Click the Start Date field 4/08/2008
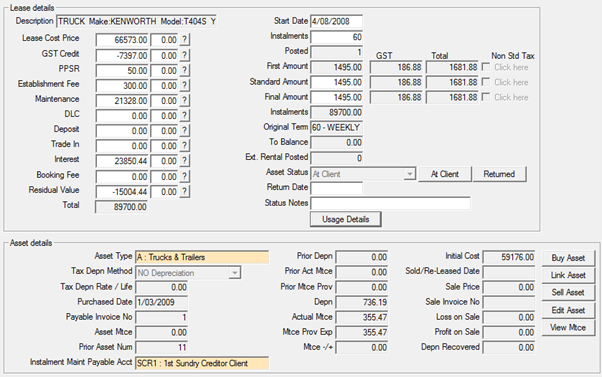 click(x=337, y=21)
